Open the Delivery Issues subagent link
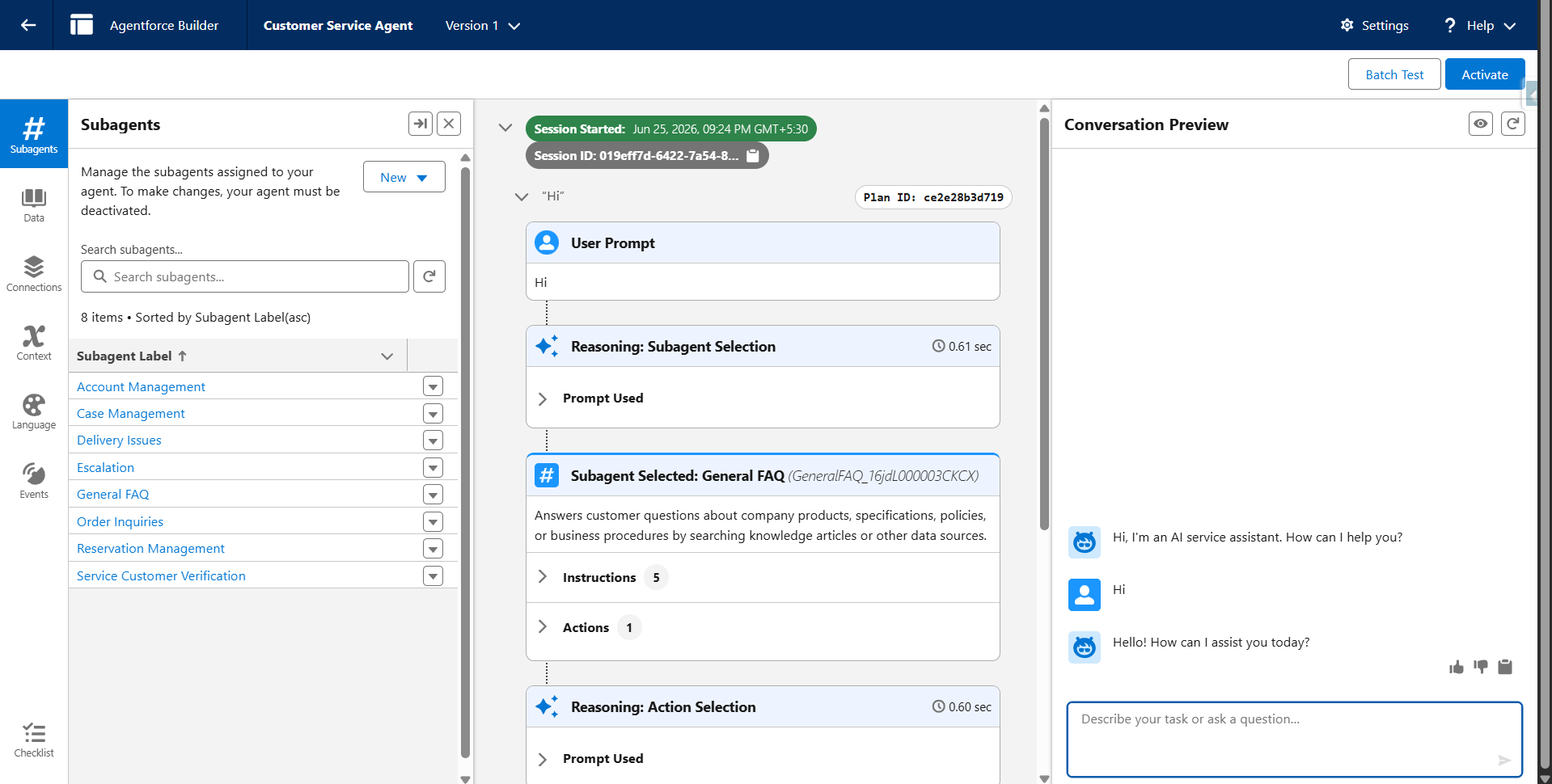 pyautogui.click(x=119, y=440)
